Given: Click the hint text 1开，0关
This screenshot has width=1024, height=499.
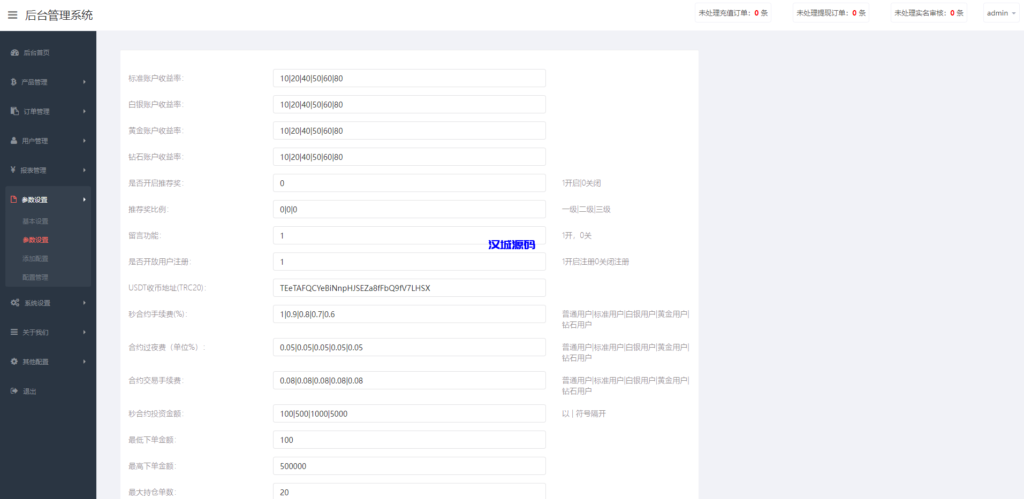Looking at the screenshot, I should [x=577, y=235].
